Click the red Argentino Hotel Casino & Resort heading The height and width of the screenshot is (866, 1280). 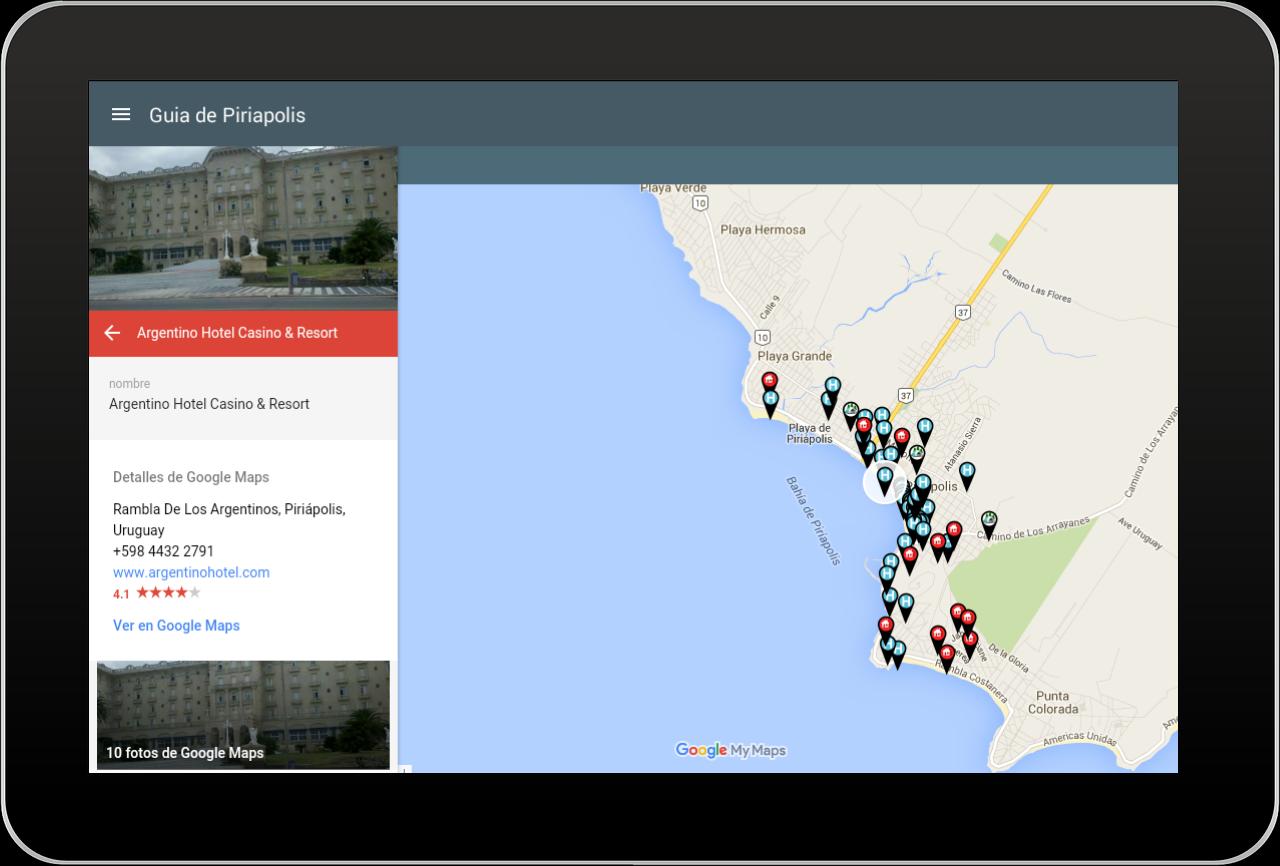tap(237, 333)
